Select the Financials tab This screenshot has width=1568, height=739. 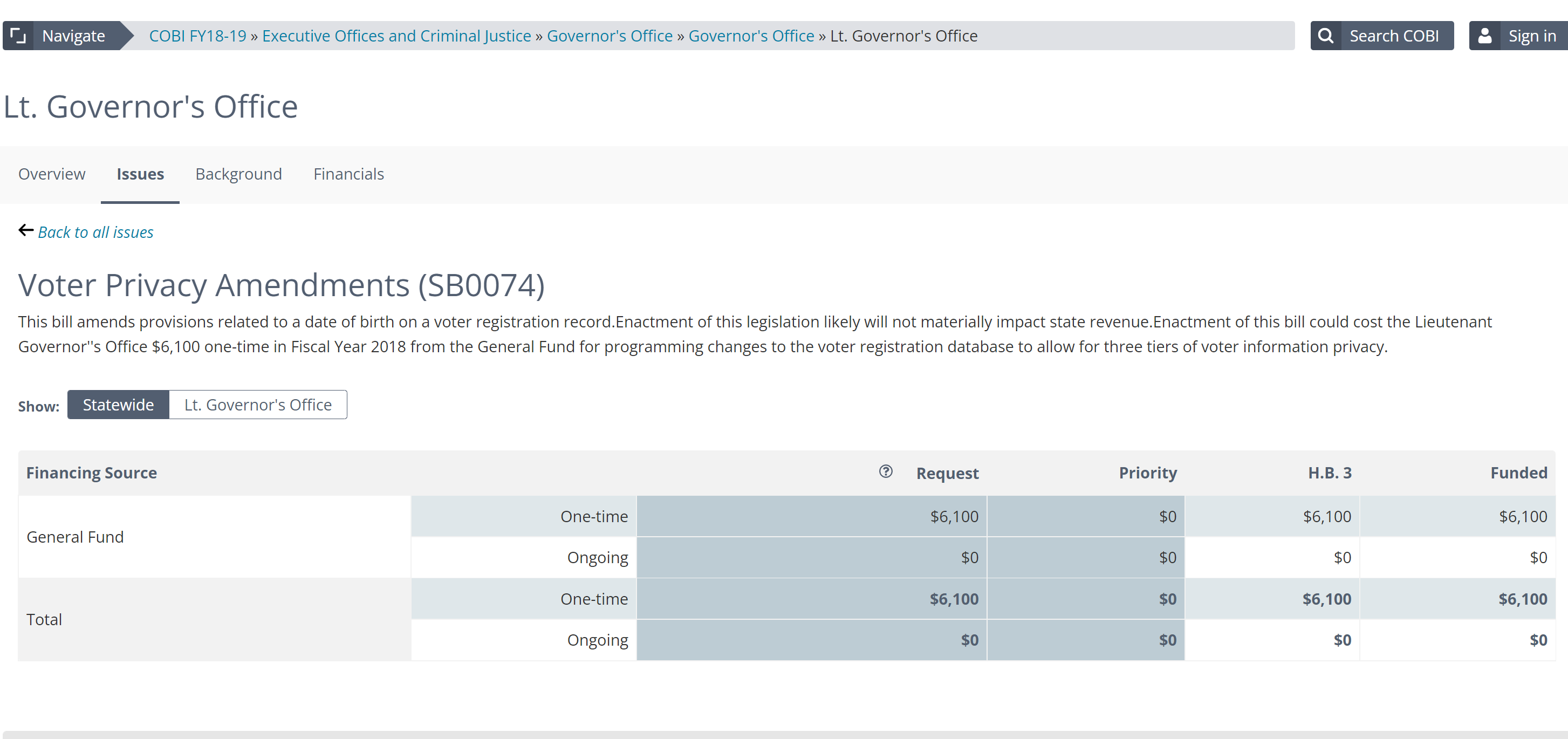pyautogui.click(x=348, y=174)
